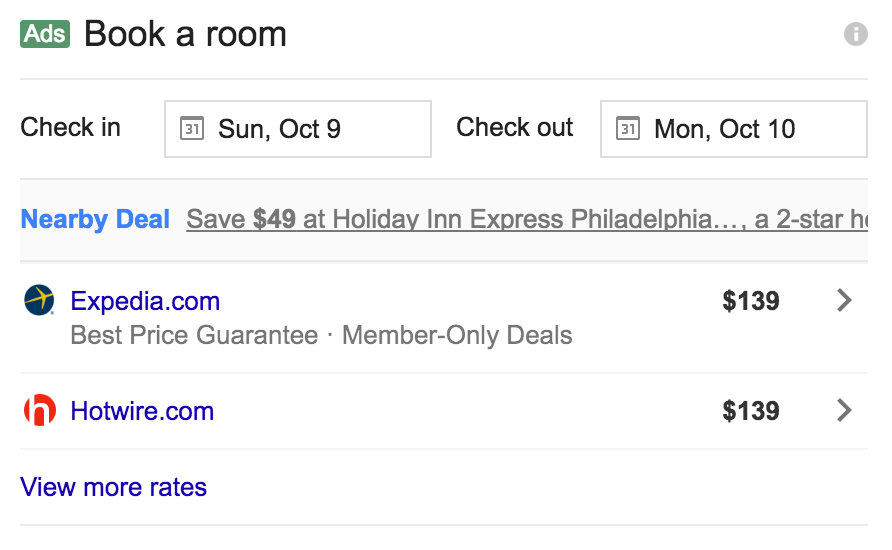Click the calendar icon in Check in field
The height and width of the screenshot is (550, 892).
tap(192, 129)
